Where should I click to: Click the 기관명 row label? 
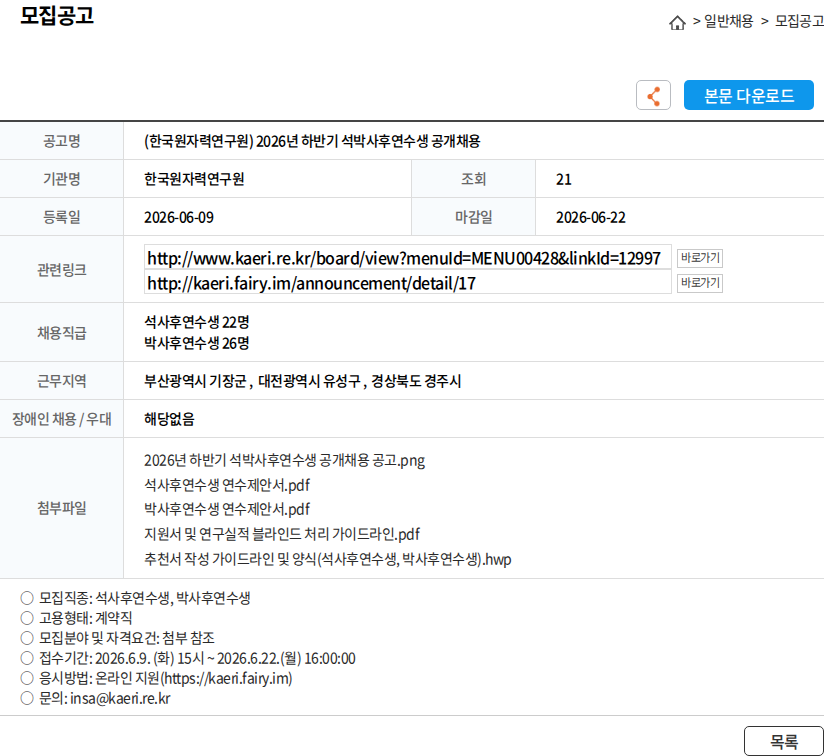click(61, 179)
